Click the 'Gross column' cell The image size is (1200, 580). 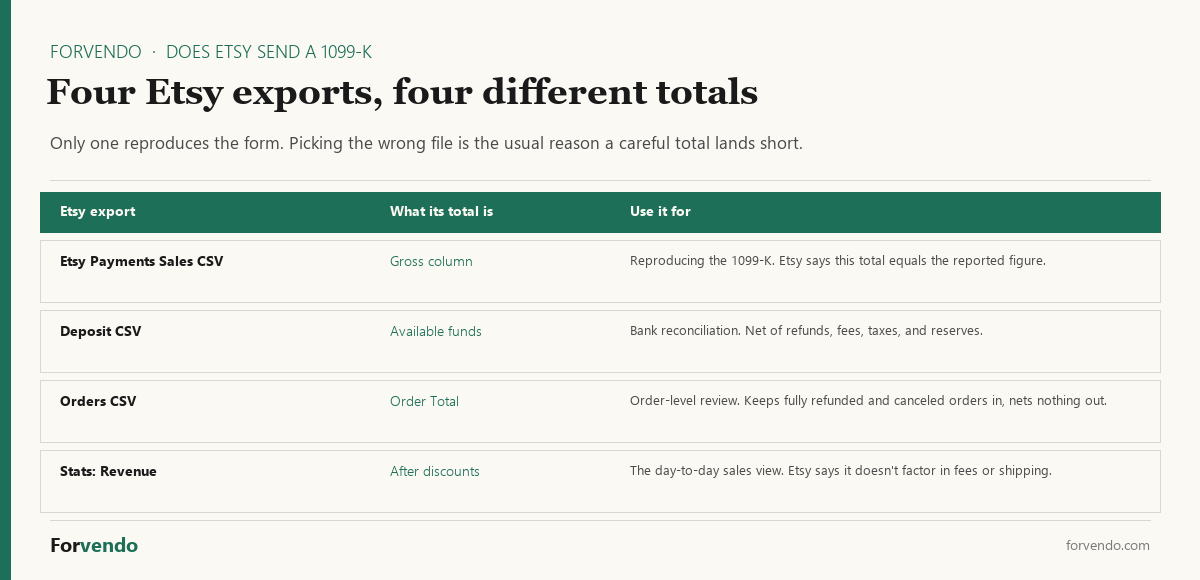coord(431,261)
